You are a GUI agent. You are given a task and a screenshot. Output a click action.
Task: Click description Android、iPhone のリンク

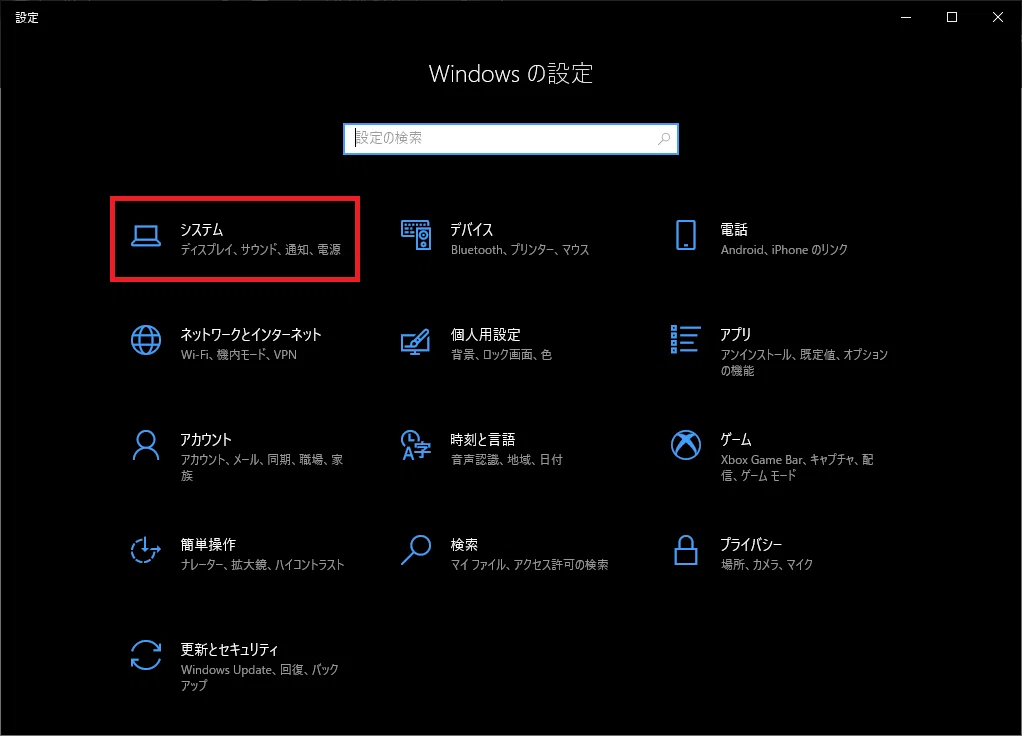784,250
